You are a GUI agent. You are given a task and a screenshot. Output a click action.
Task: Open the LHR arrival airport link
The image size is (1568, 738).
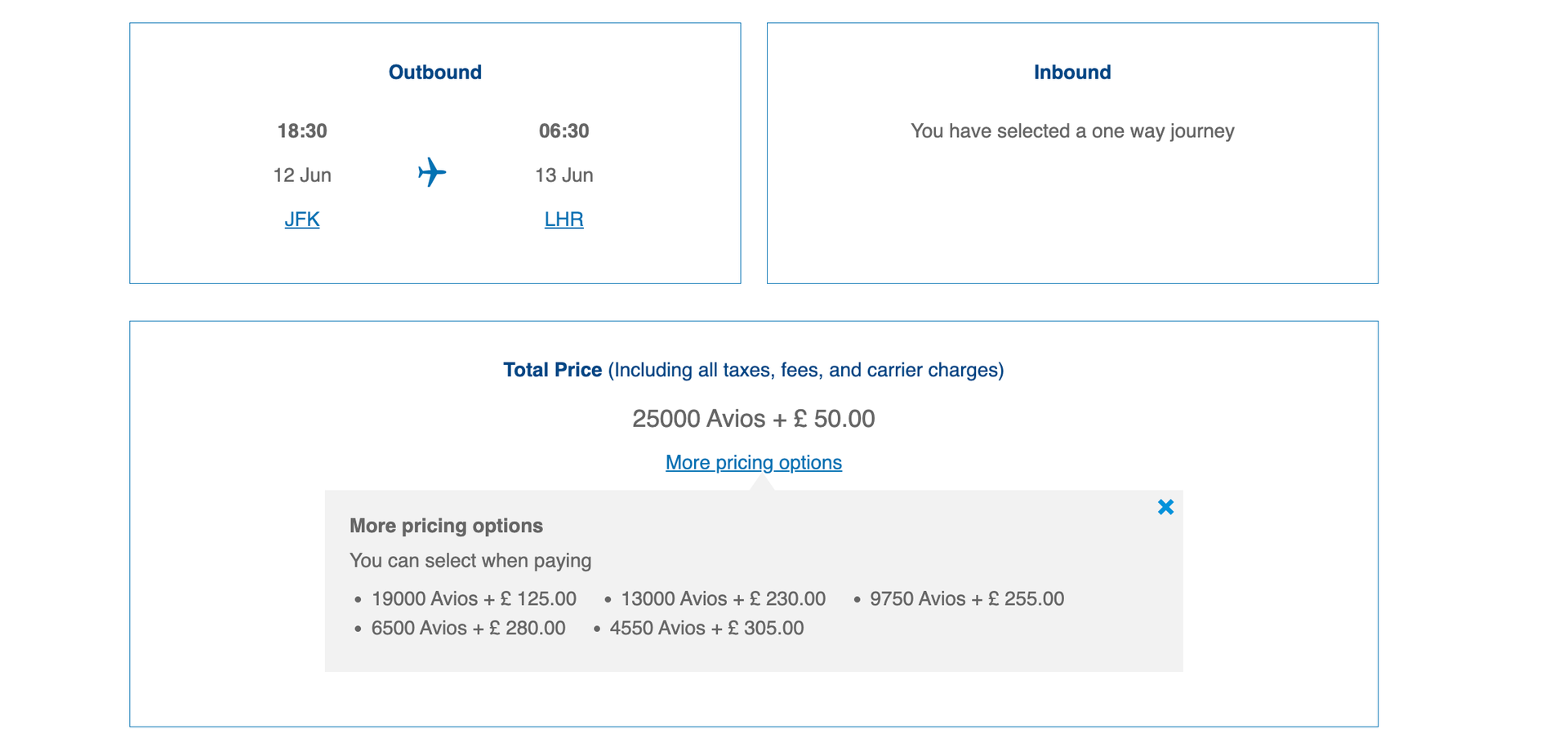563,219
